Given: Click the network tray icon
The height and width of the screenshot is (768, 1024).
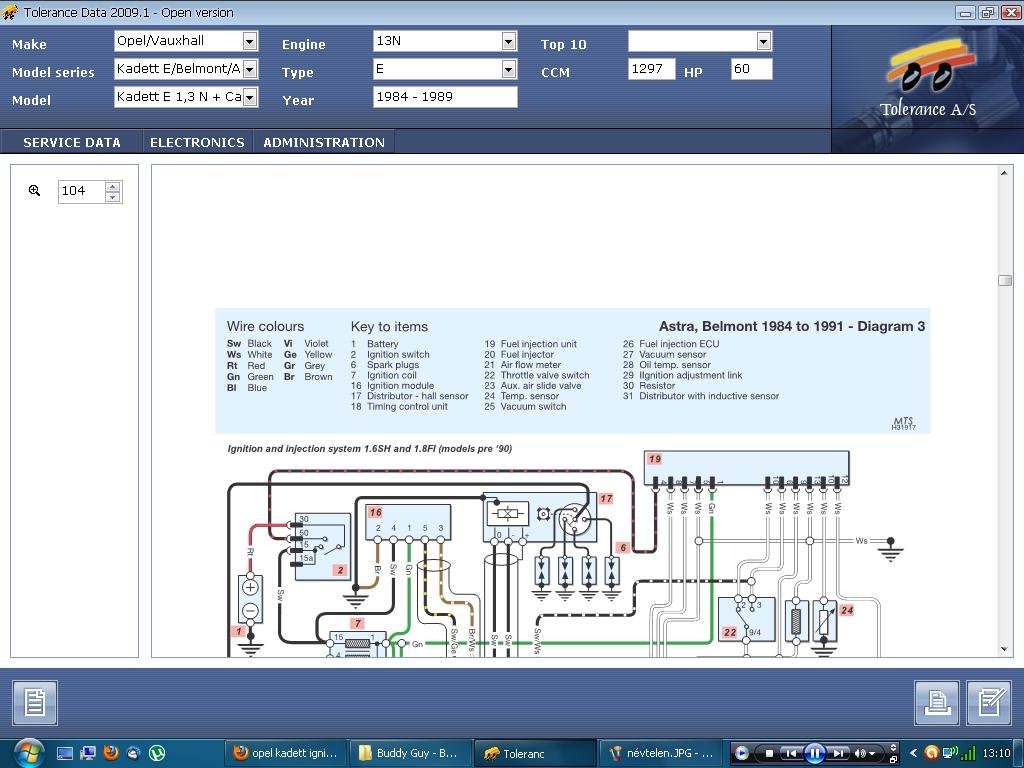Looking at the screenshot, I should tap(950, 753).
